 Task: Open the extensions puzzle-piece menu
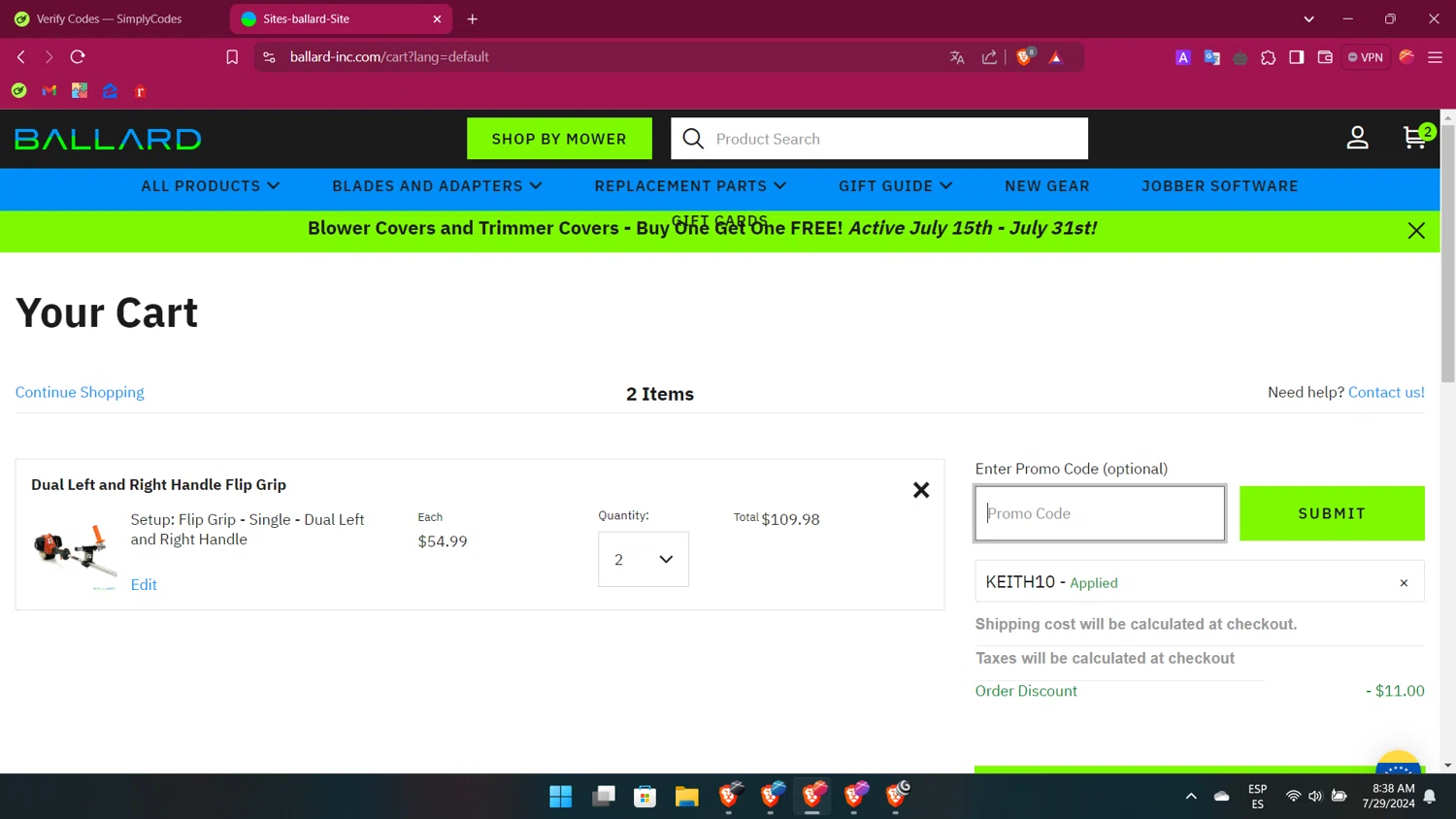click(x=1268, y=57)
